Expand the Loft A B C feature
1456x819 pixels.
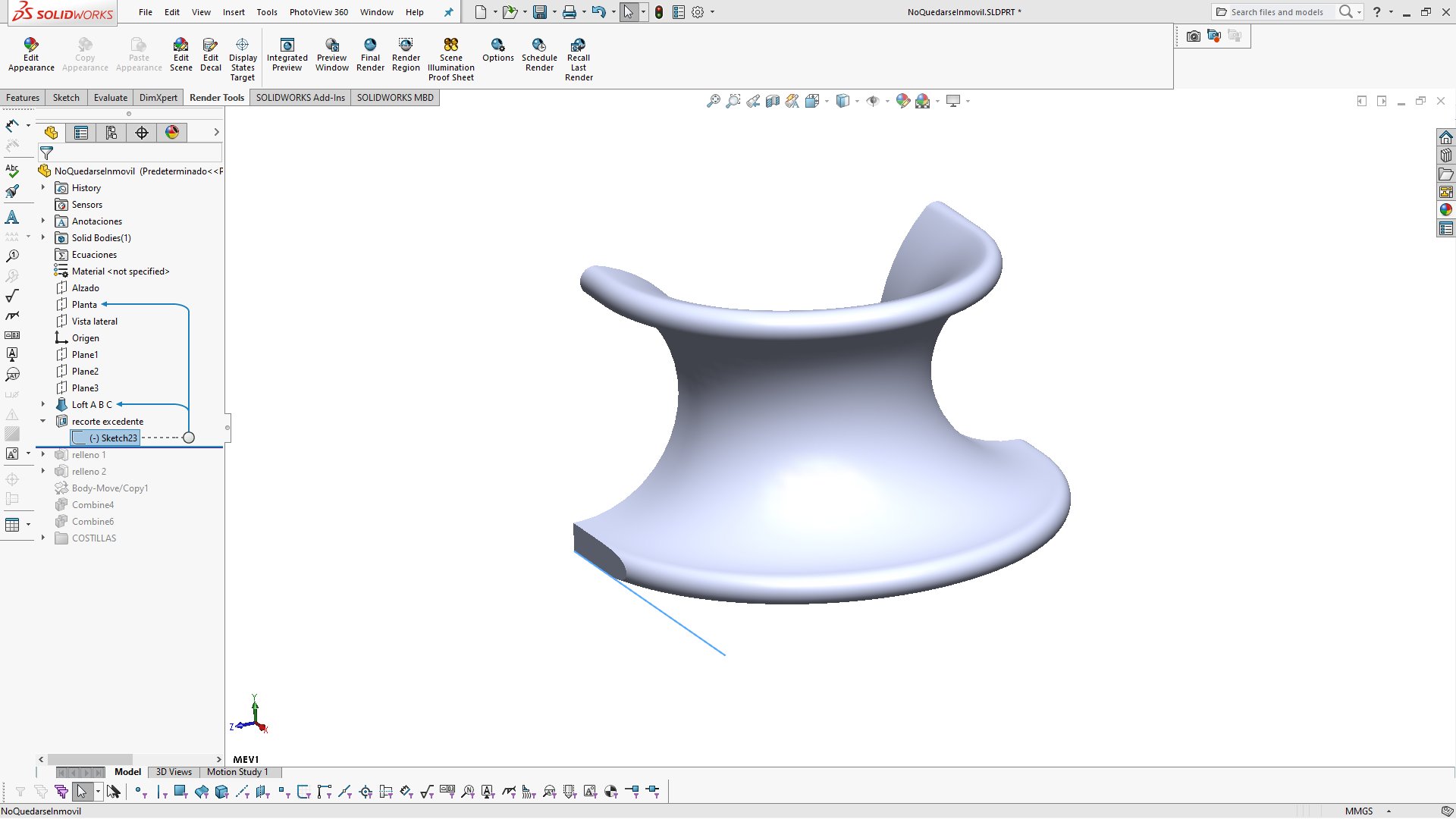point(43,404)
